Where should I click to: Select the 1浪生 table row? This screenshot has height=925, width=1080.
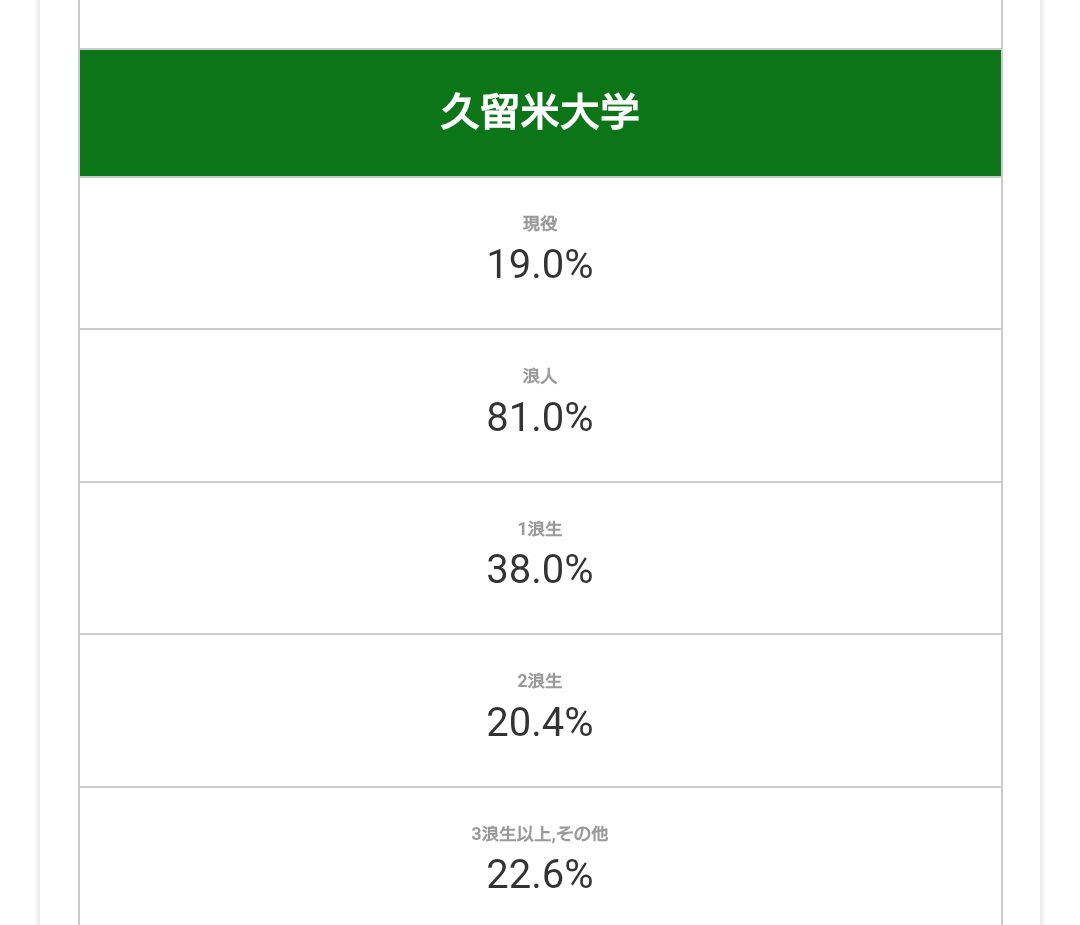click(250, 558)
